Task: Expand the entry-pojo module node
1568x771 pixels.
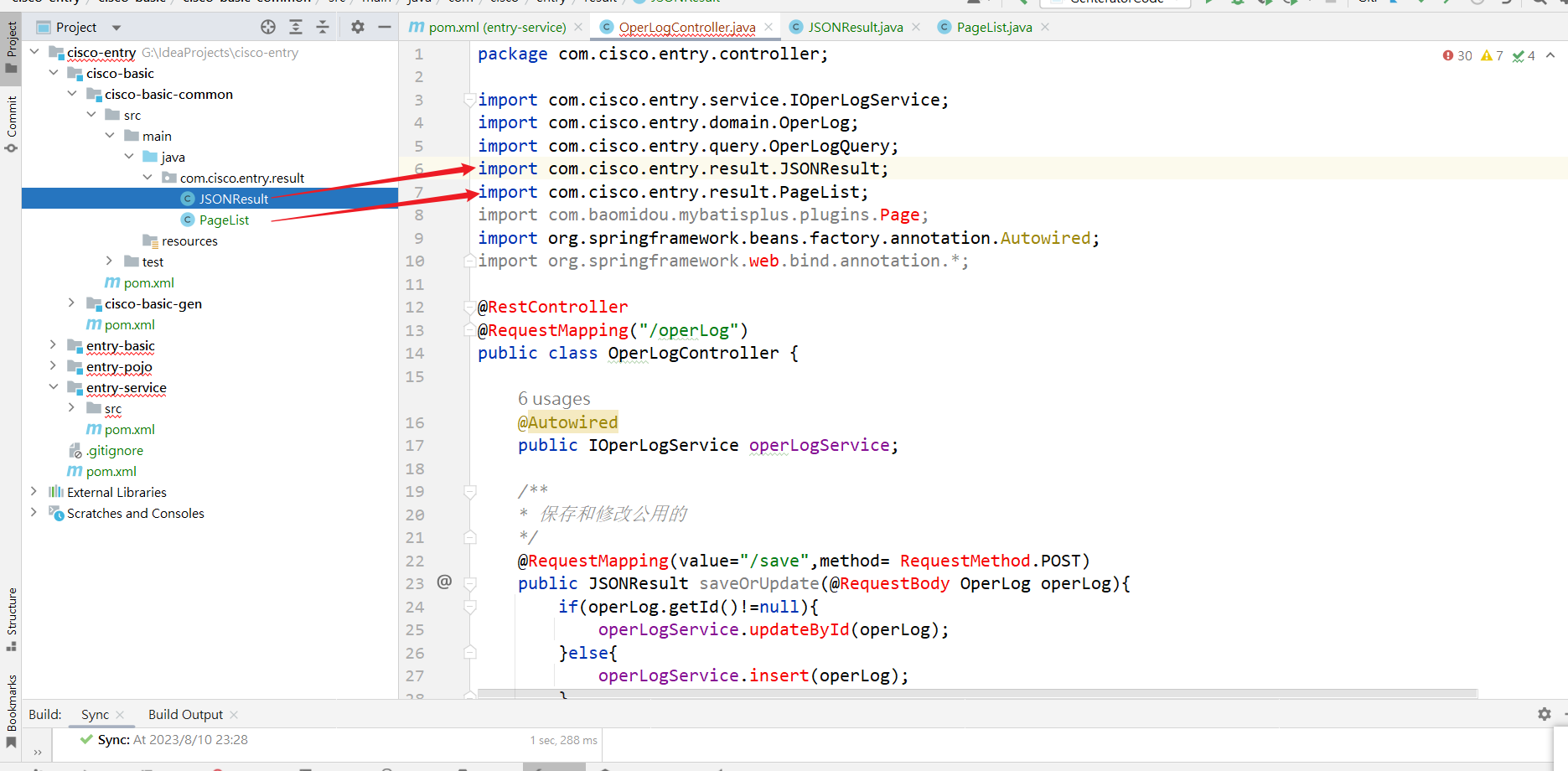Action: click(54, 366)
